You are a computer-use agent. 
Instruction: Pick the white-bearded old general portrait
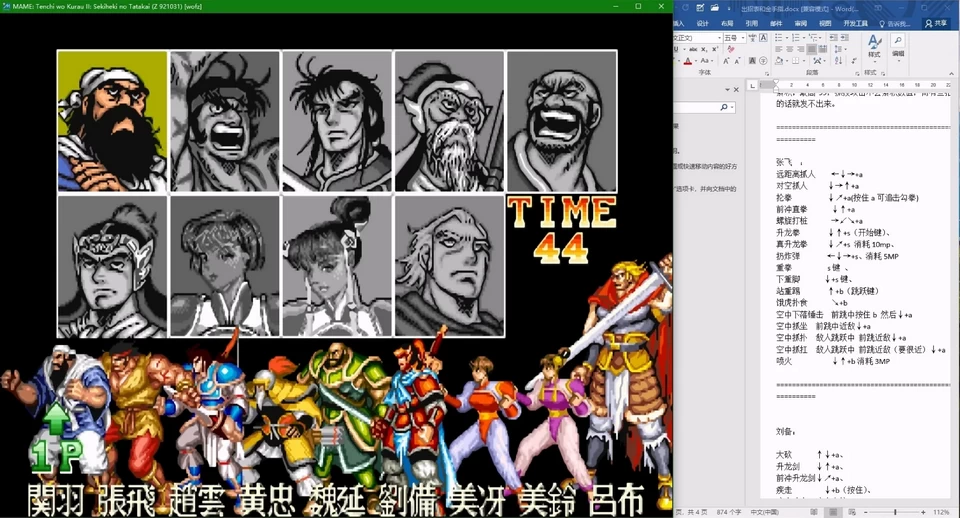pyautogui.click(x=449, y=121)
